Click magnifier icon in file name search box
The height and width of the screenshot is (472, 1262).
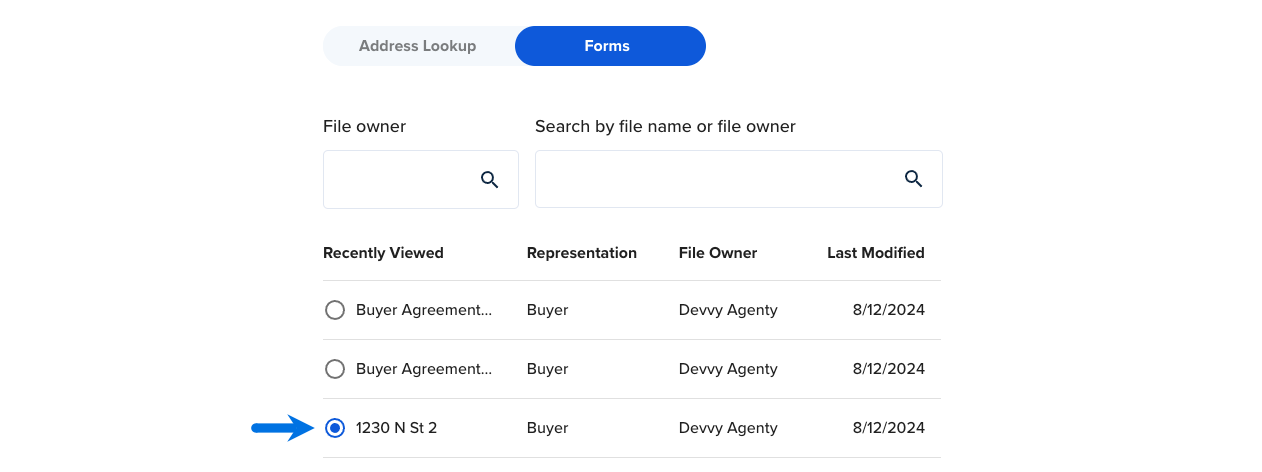pyautogui.click(x=913, y=179)
